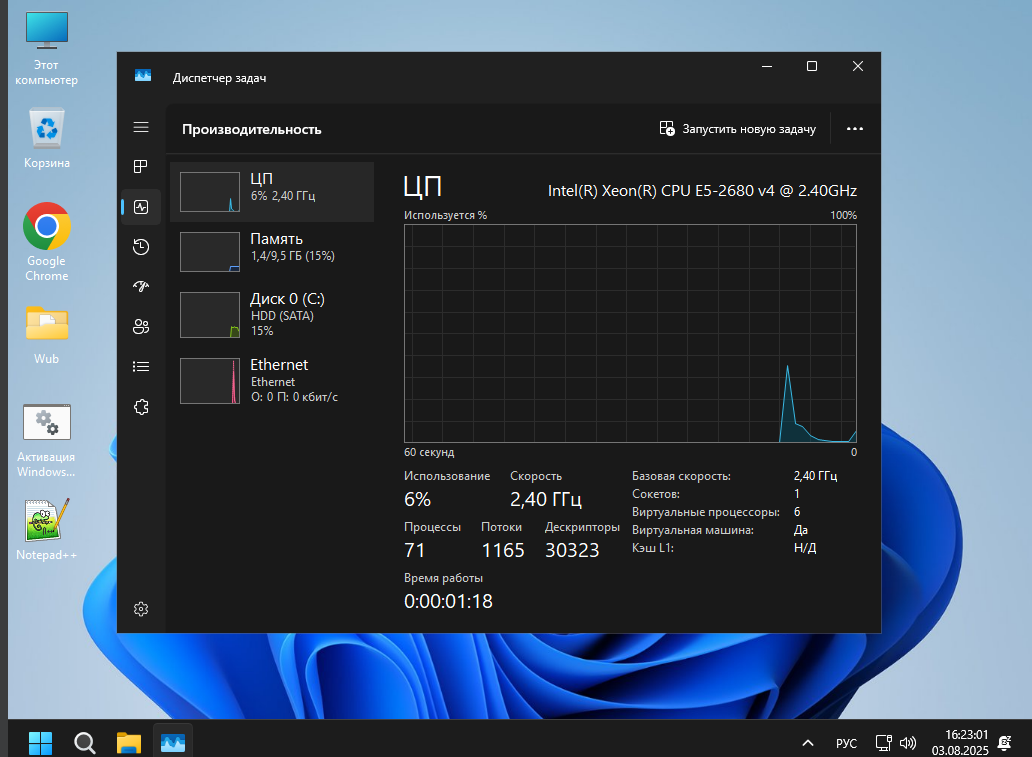Open the App history page icon
The width and height of the screenshot is (1032, 757).
pos(141,247)
